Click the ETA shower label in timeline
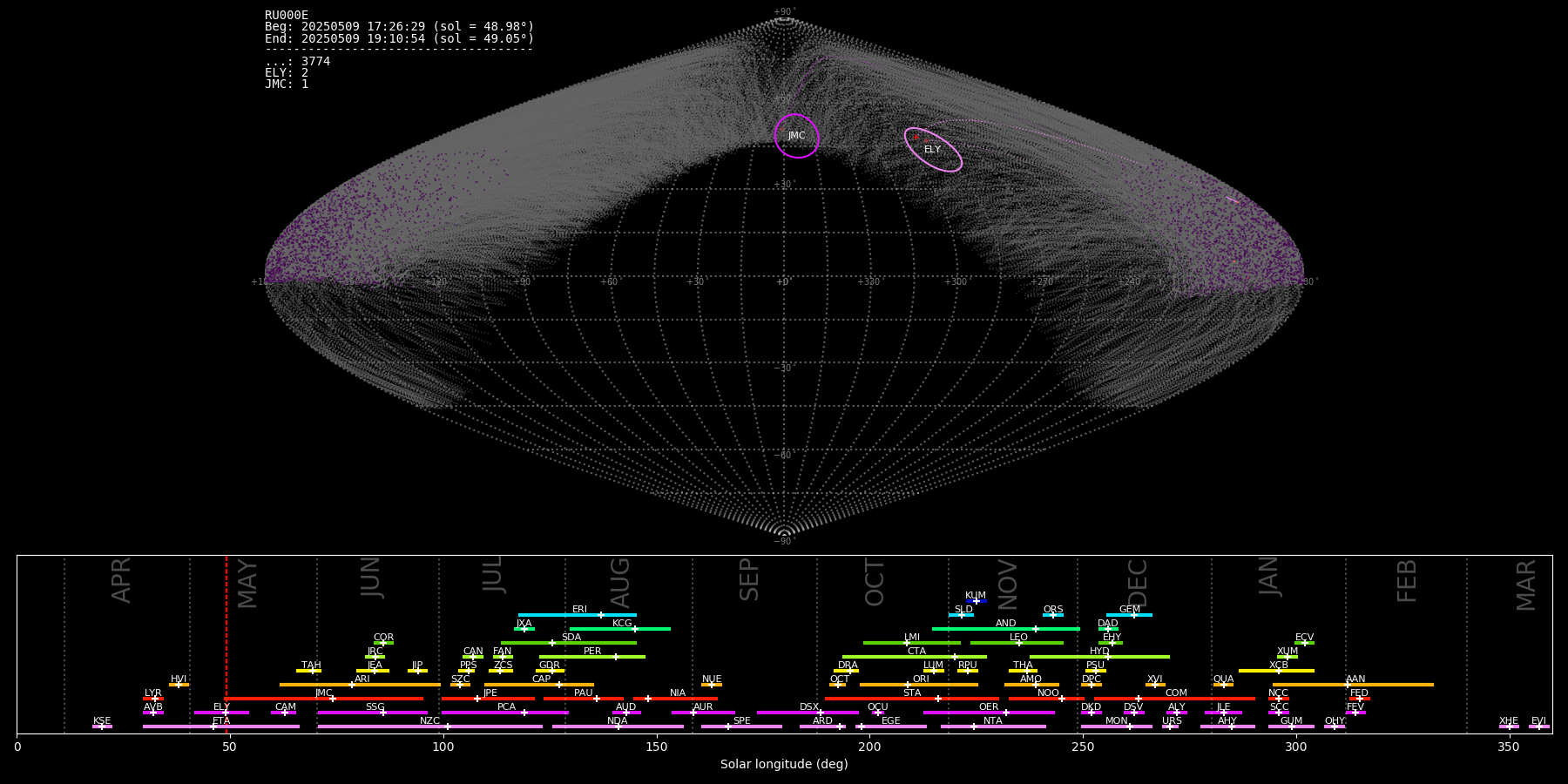 pyautogui.click(x=221, y=720)
